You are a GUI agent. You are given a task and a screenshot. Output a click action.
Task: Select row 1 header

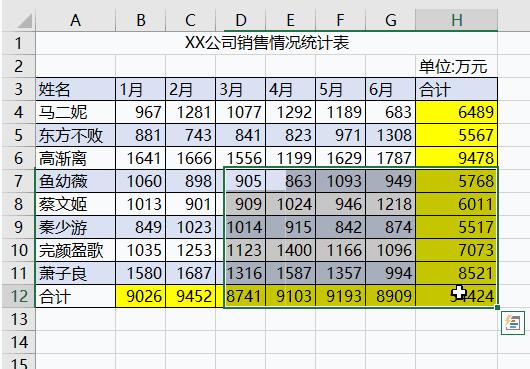(18, 43)
